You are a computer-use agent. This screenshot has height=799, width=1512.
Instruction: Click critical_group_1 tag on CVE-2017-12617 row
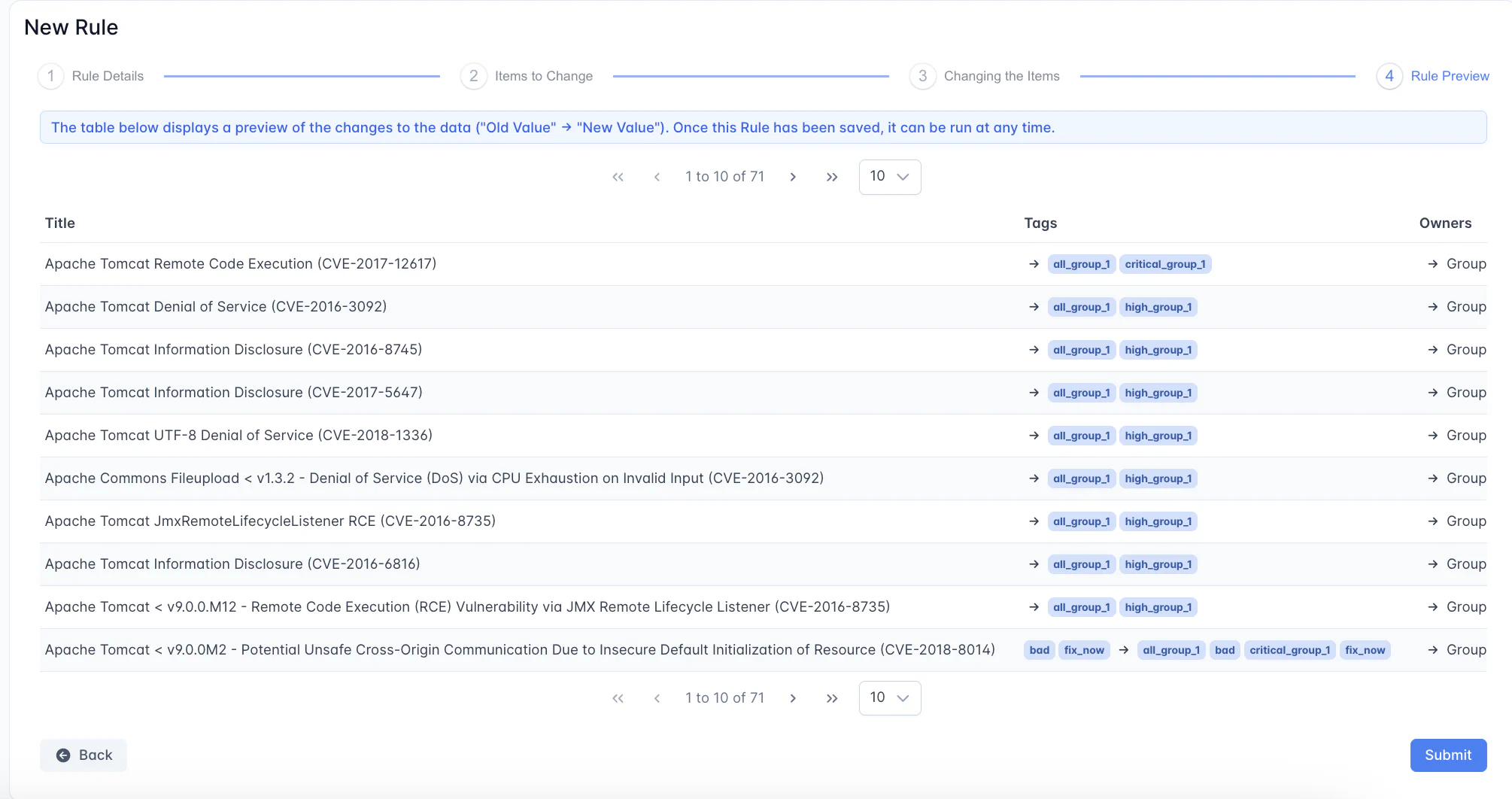1164,264
